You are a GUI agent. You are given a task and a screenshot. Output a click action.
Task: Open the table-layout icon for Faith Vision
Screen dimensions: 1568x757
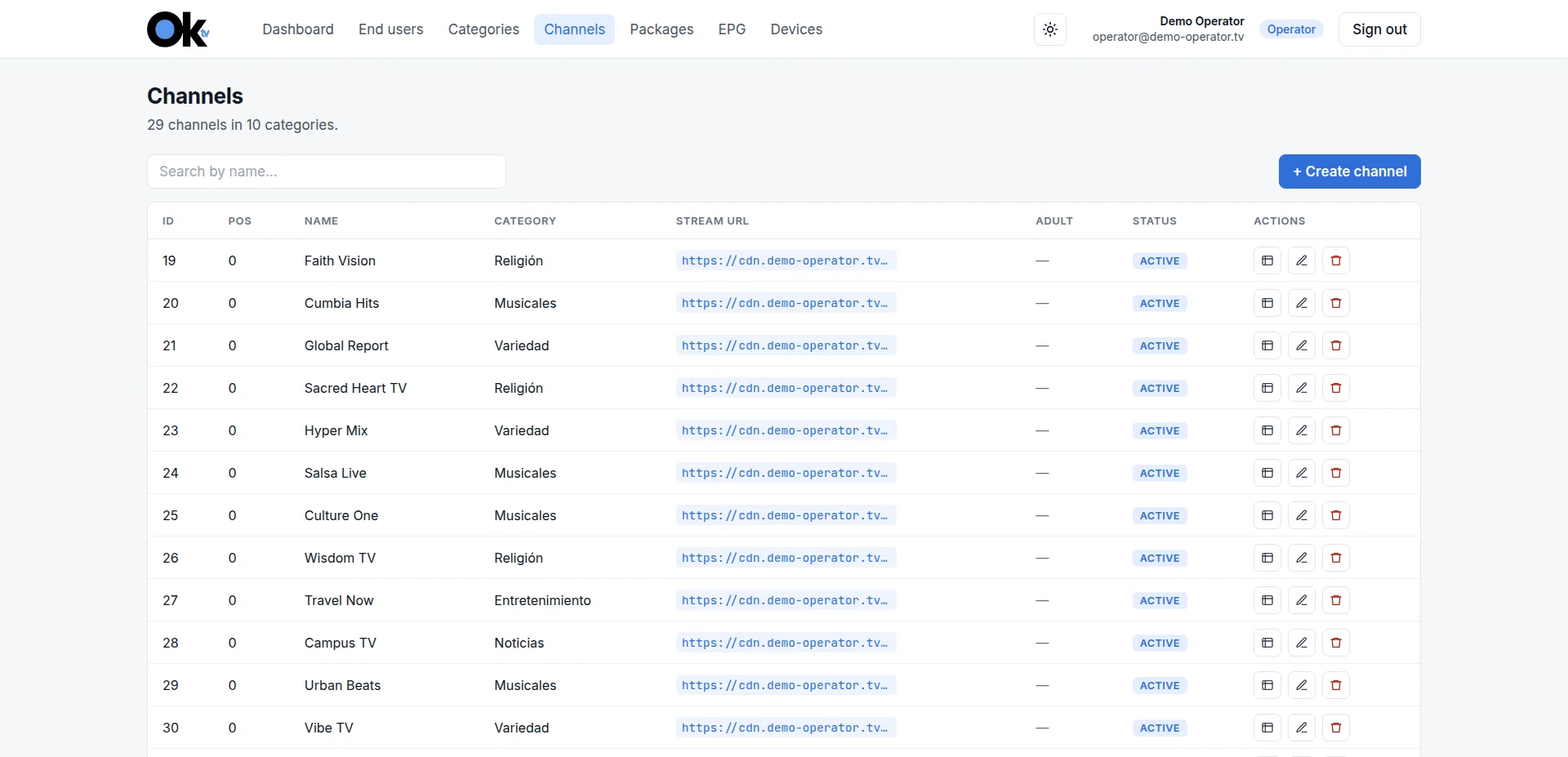1267,260
